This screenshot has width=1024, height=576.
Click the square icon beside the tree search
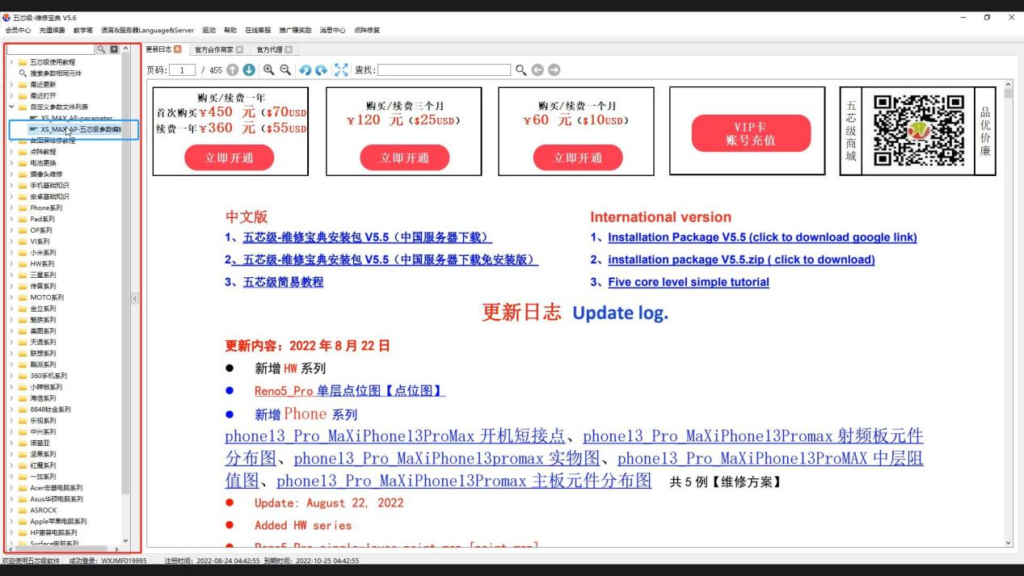point(114,50)
